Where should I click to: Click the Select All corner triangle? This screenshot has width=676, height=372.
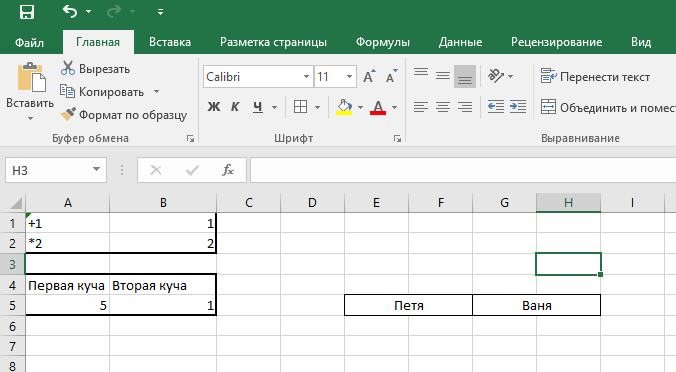(x=16, y=203)
